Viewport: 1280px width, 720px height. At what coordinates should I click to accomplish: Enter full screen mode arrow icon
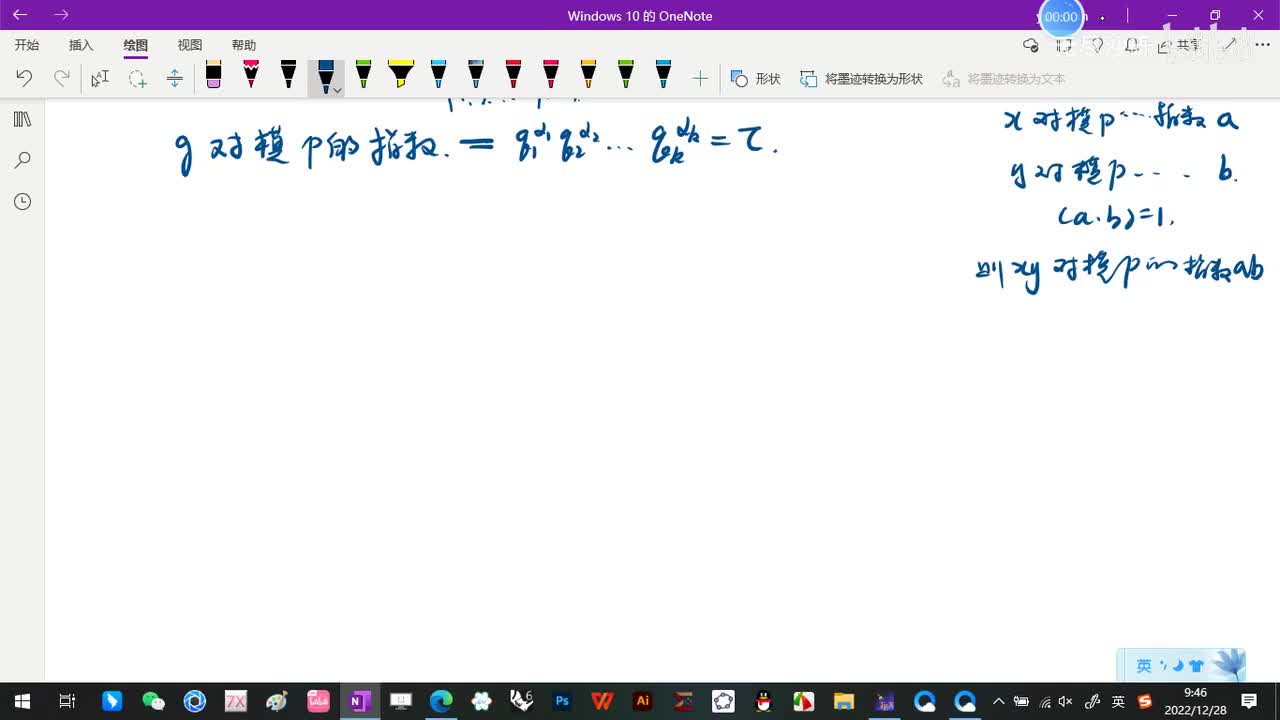coord(1231,45)
